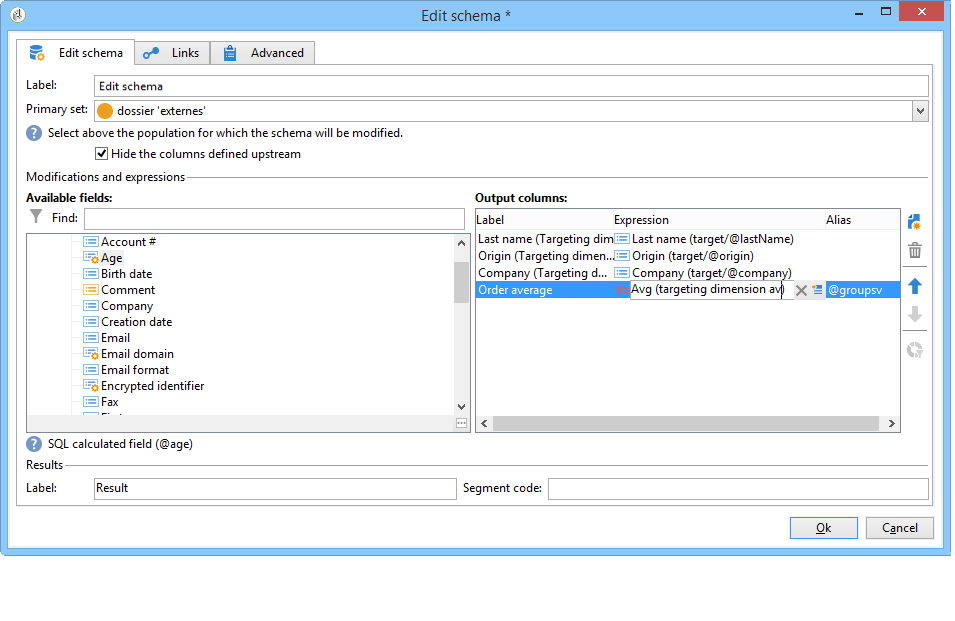Click the distribution of values icon below arrows
The width and height of the screenshot is (955, 621).
click(914, 349)
